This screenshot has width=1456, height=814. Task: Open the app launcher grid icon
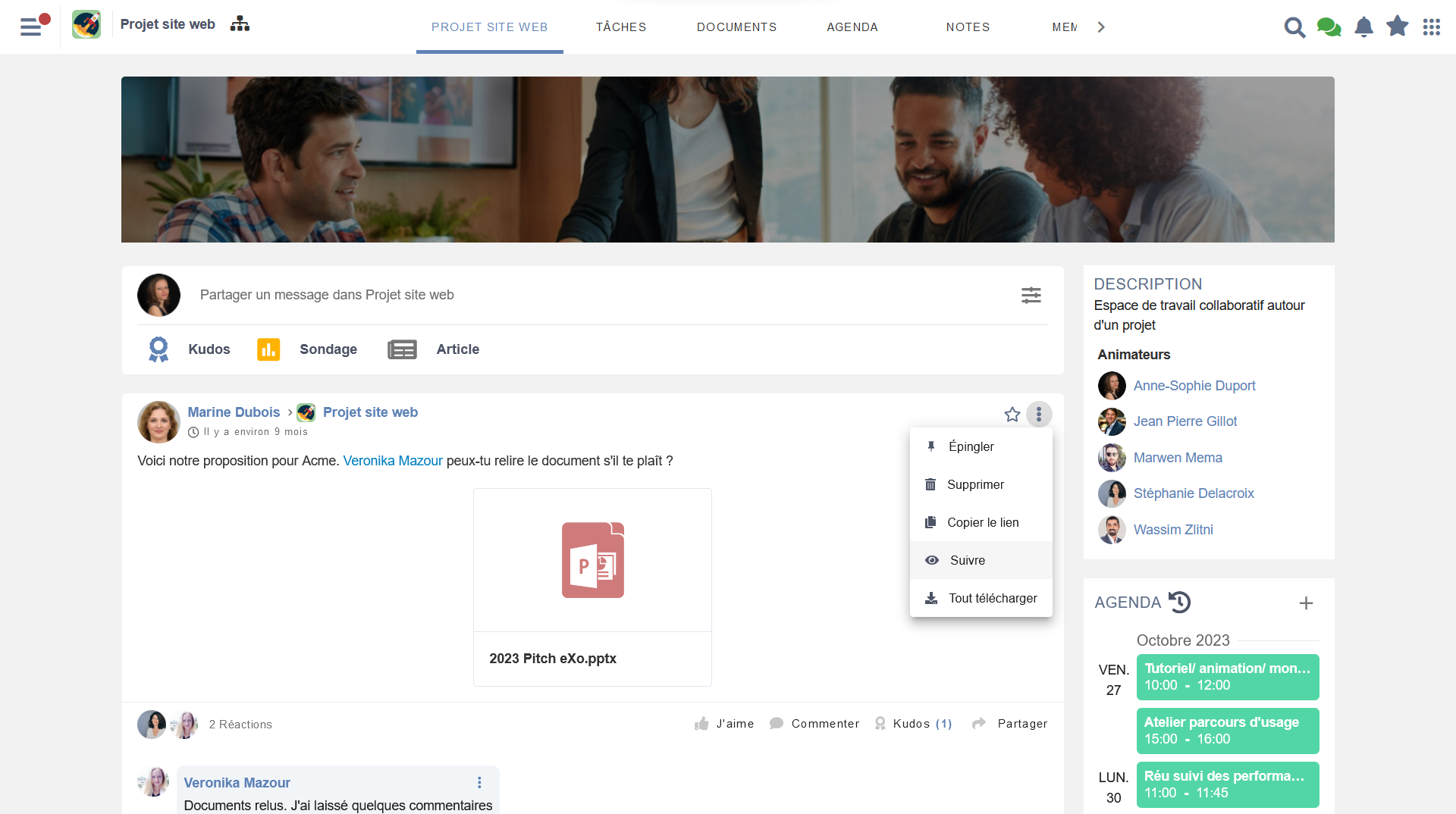[x=1431, y=27]
